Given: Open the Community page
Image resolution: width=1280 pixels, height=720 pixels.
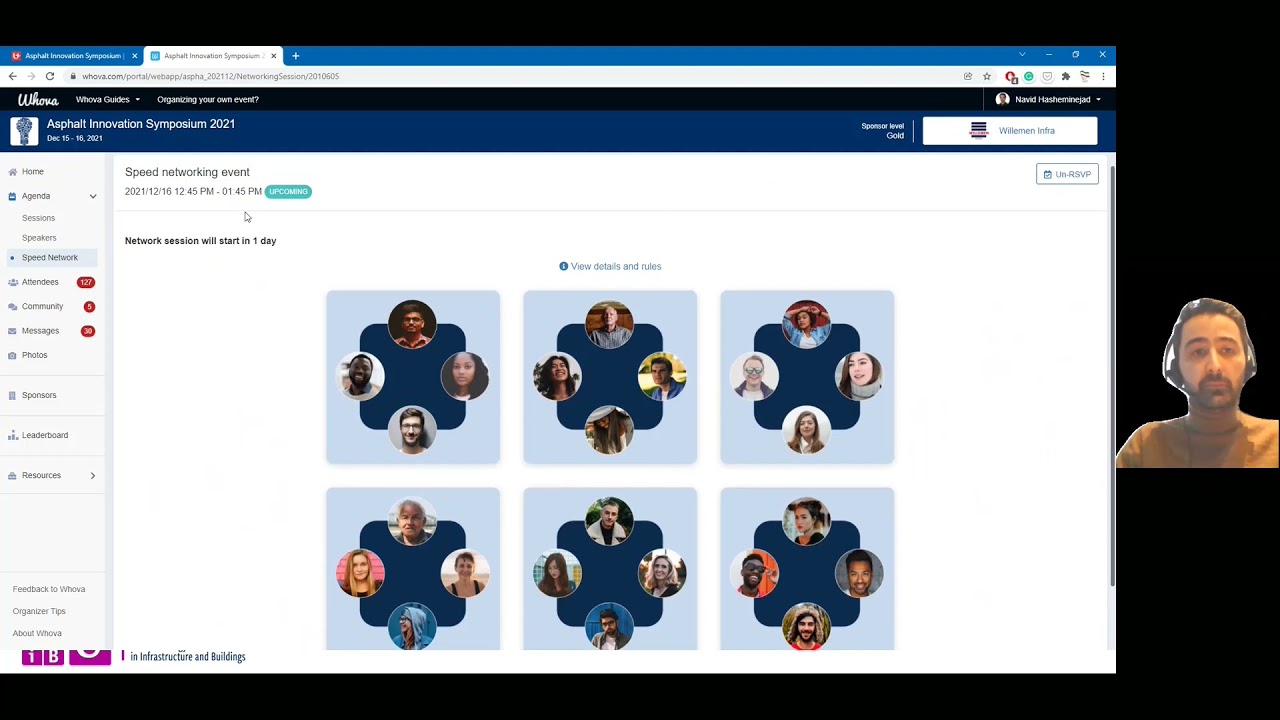Looking at the screenshot, I should pos(42,307).
